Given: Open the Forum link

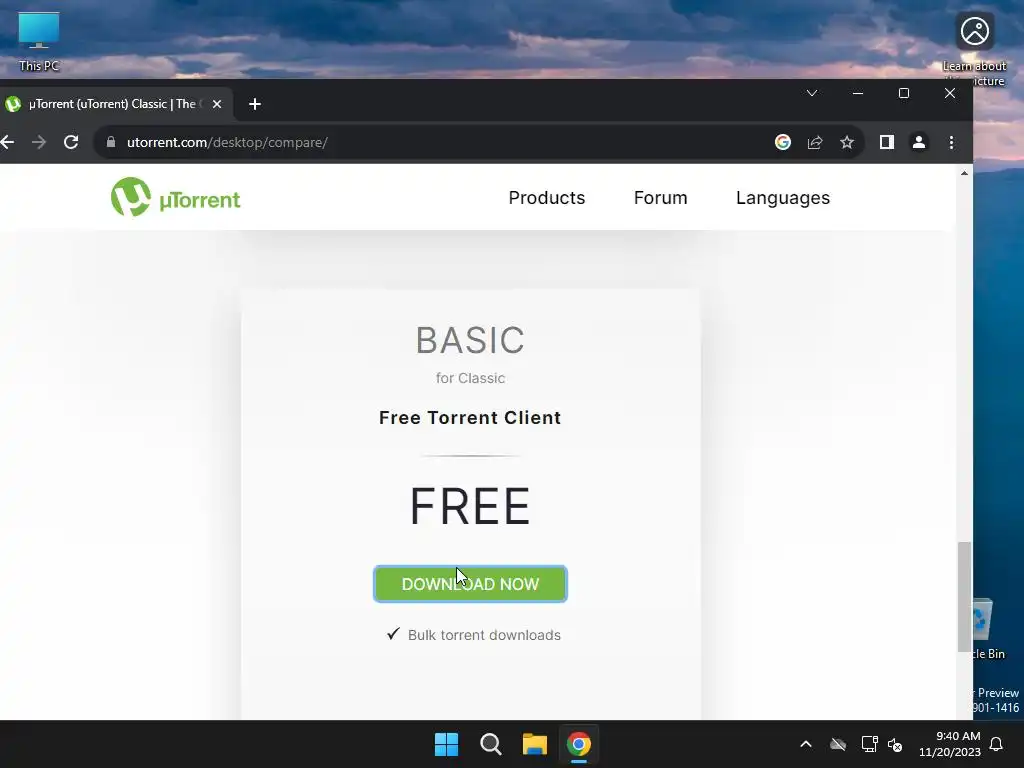Looking at the screenshot, I should pos(660,198).
